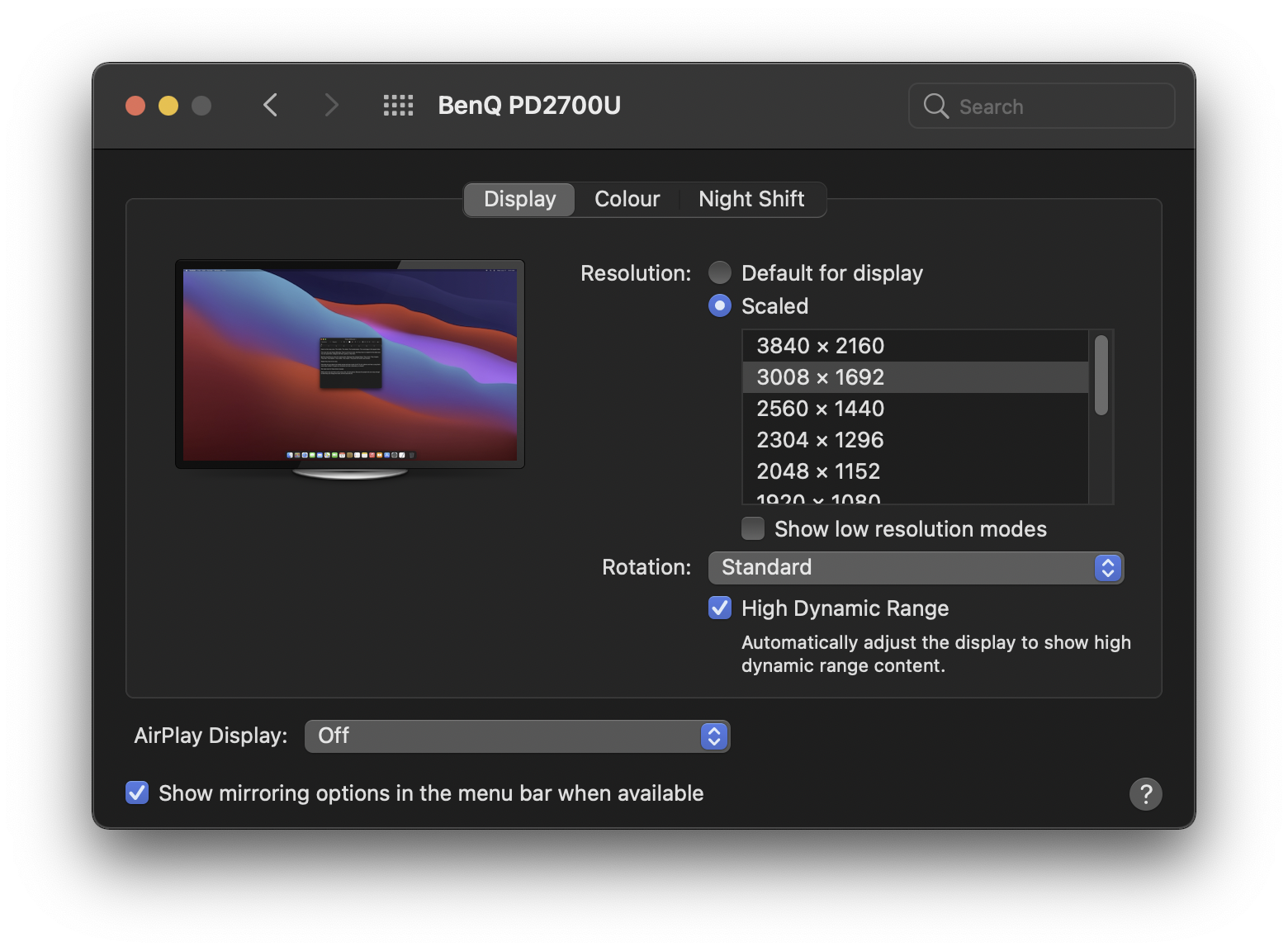Image resolution: width=1288 pixels, height=951 pixels.
Task: Minimize the window with the yellow button
Action: coord(168,106)
